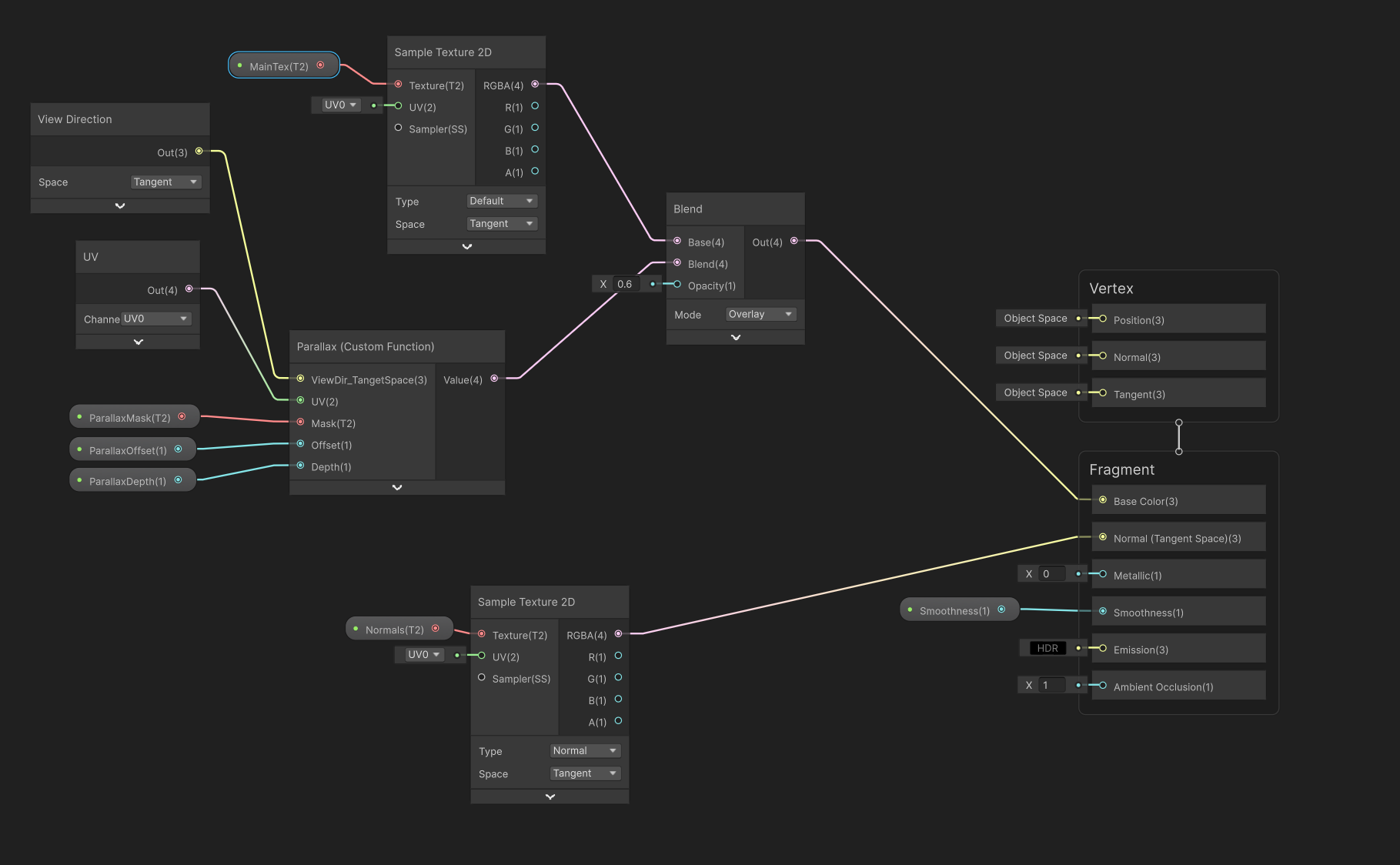Collapse the View Direction node chevron
Image resolution: width=1400 pixels, height=865 pixels.
pos(120,205)
